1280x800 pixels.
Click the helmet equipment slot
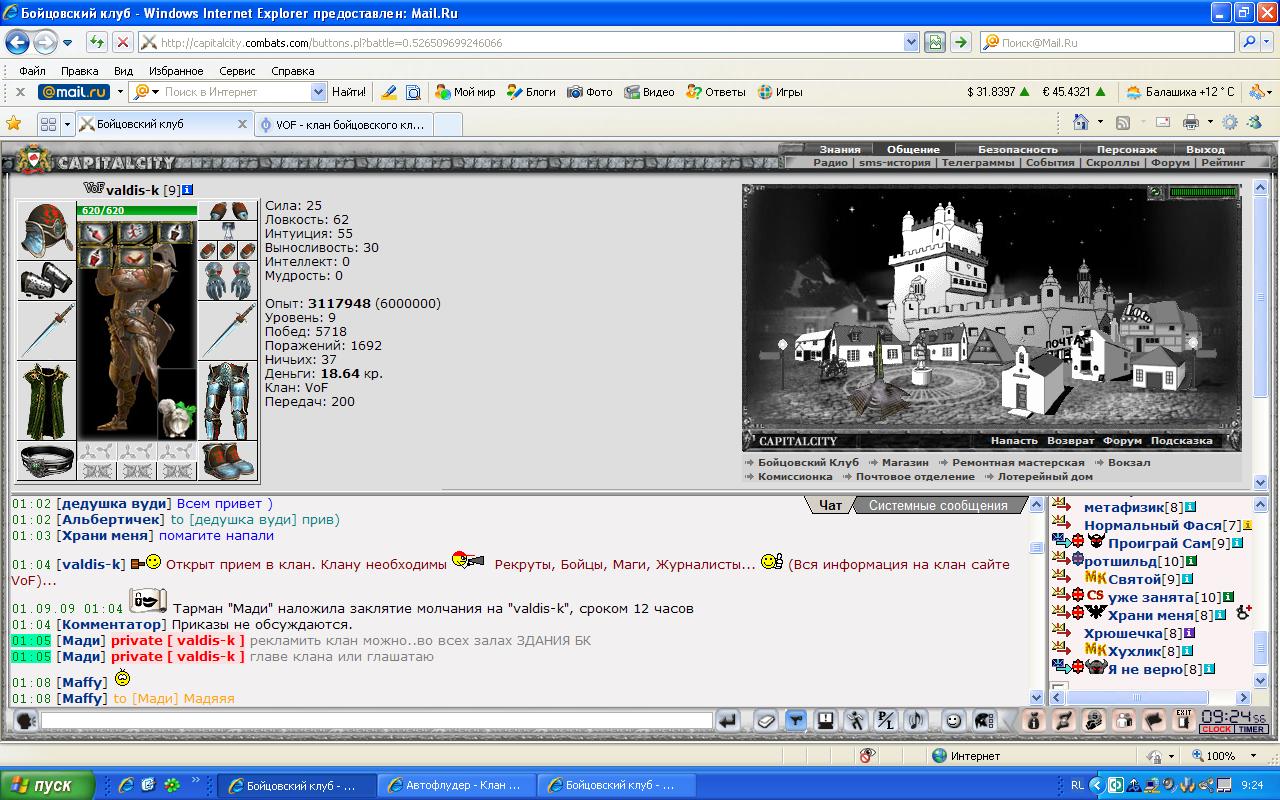tap(46, 230)
